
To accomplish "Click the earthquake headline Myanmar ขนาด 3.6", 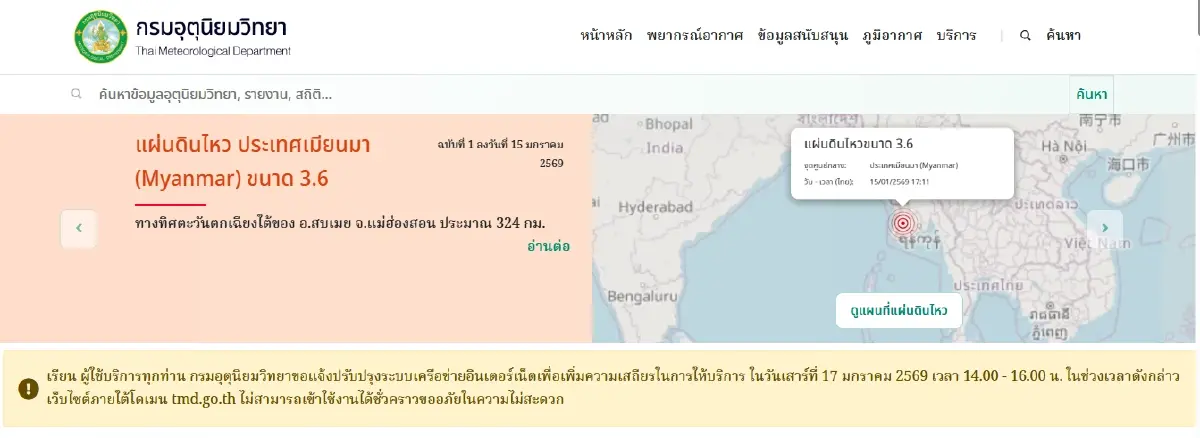I will [252, 162].
